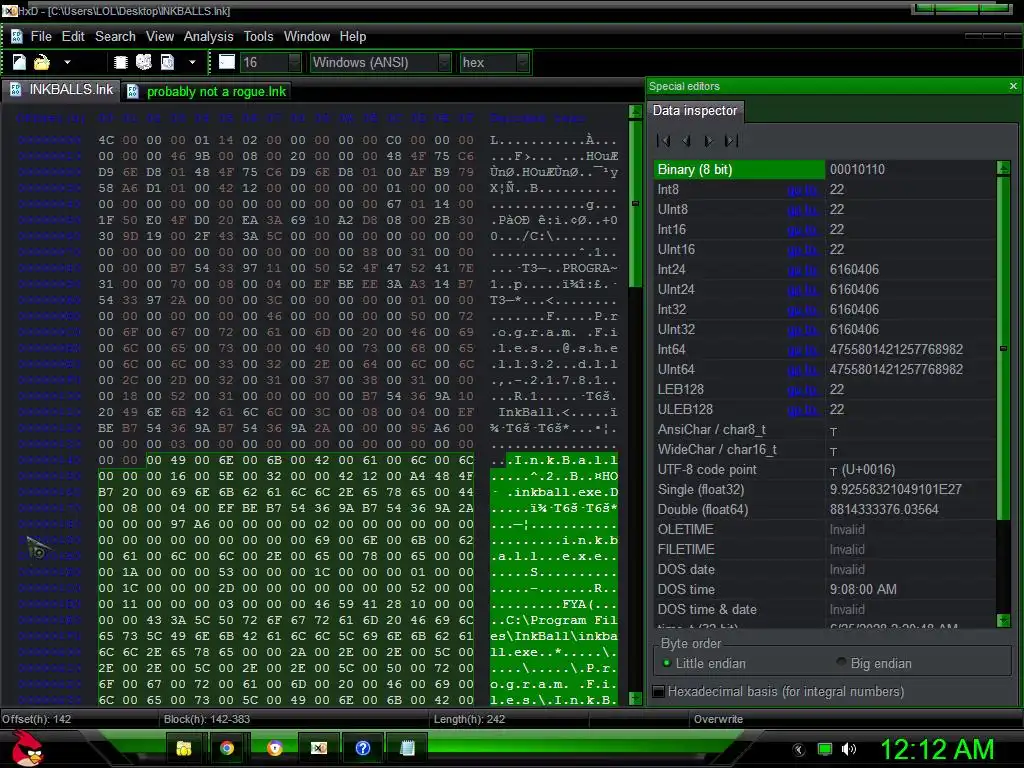The height and width of the screenshot is (768, 1024).
Task: Open the Analysis menu
Action: point(208,37)
